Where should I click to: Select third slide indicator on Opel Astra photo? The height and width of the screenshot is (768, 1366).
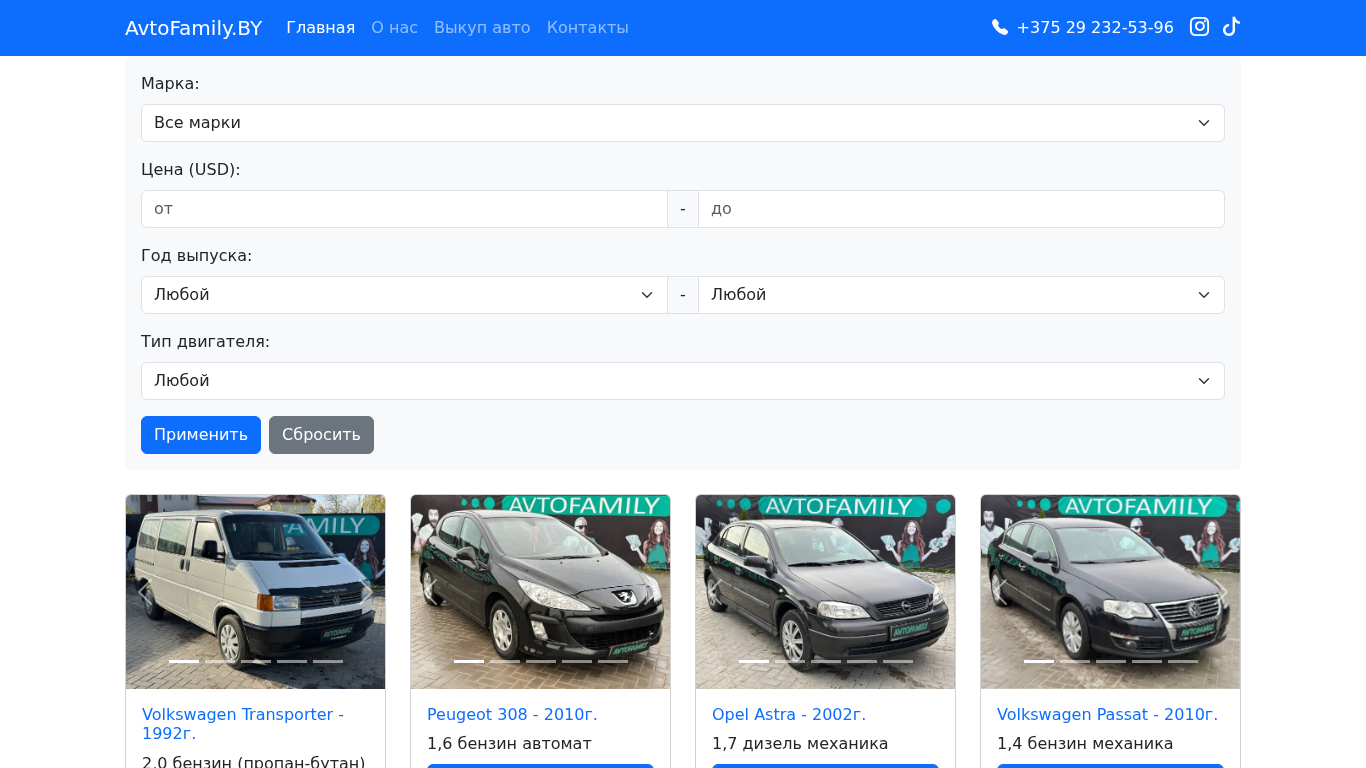[x=826, y=661]
